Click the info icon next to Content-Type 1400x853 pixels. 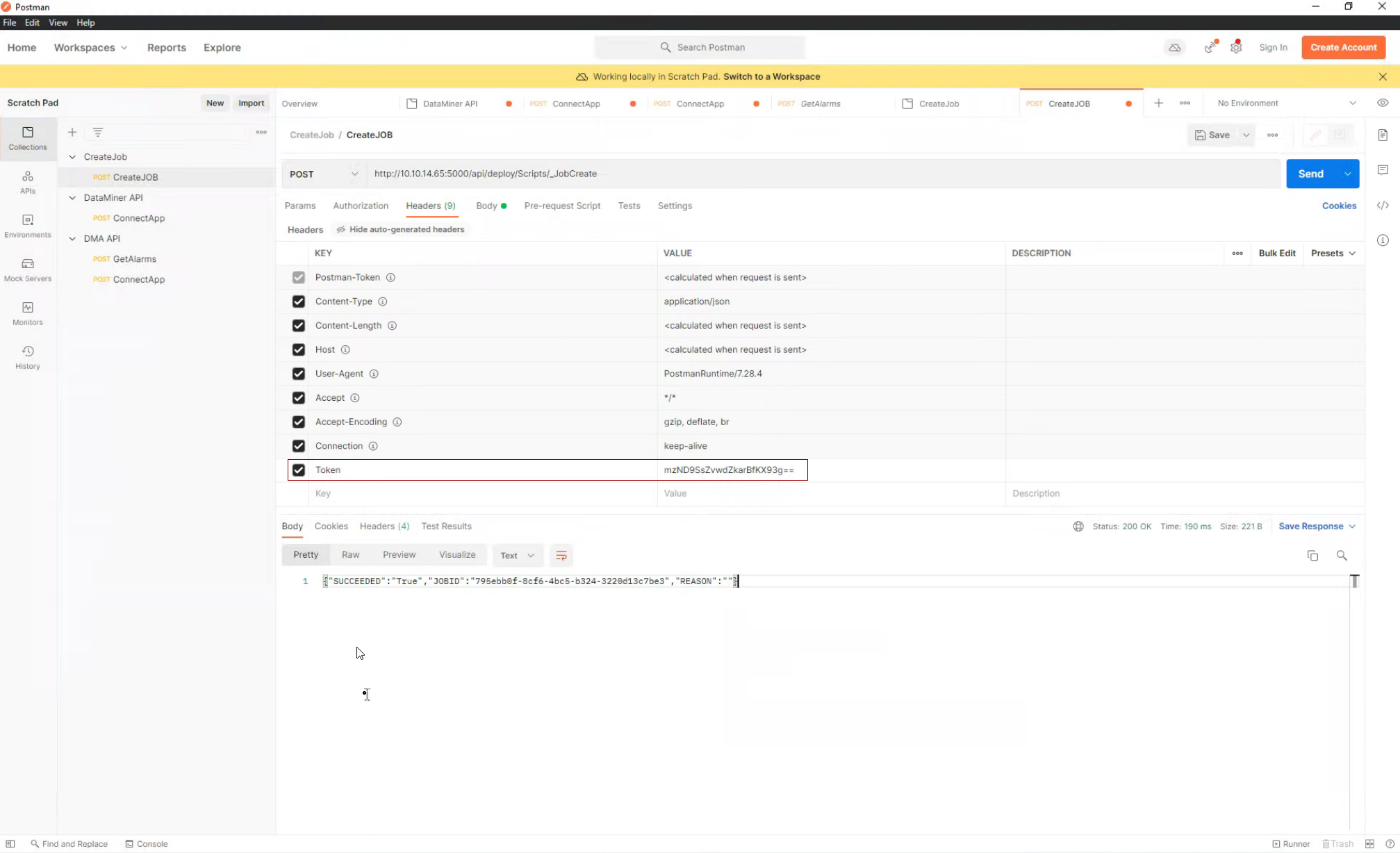click(x=382, y=301)
